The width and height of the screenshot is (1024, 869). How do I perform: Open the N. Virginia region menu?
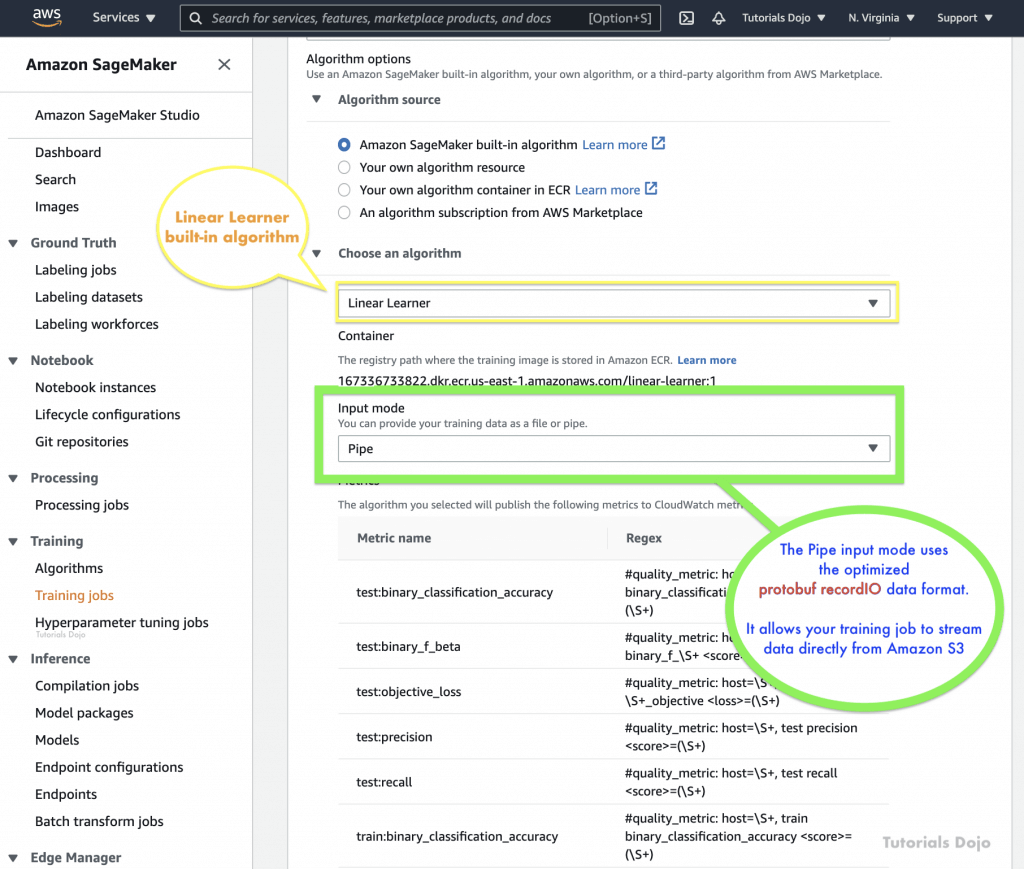[881, 18]
